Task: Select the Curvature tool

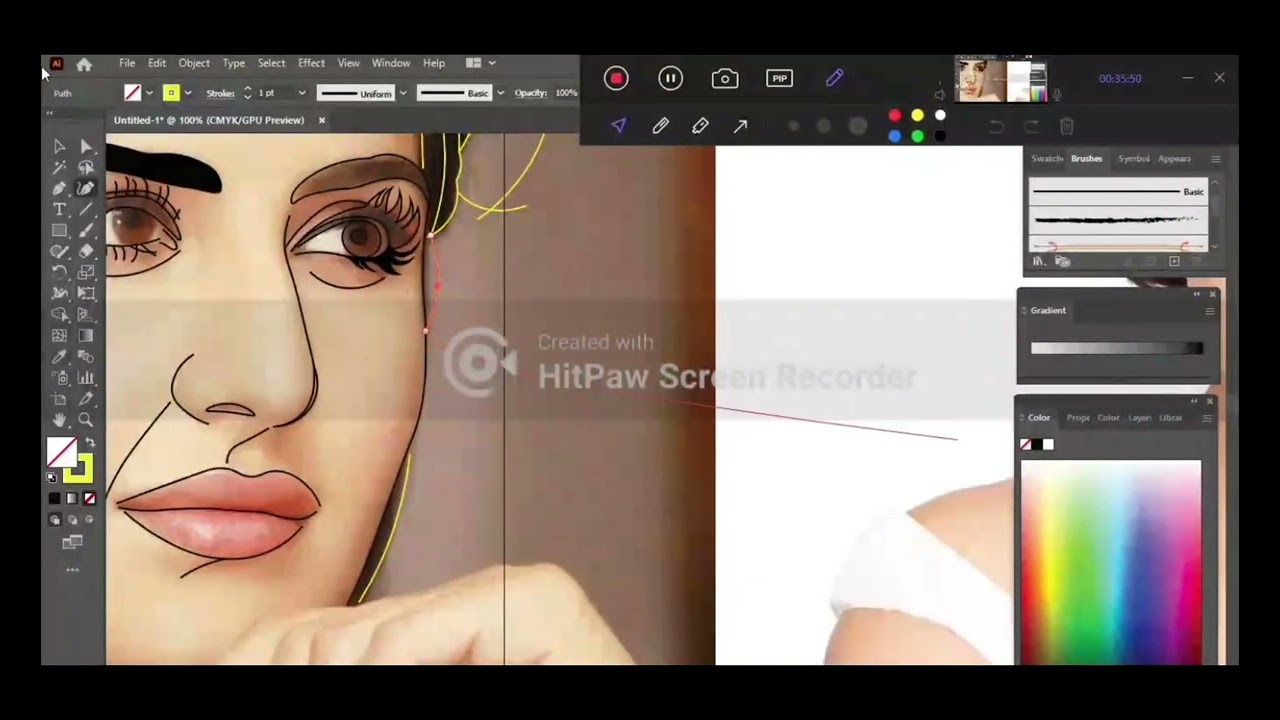Action: [x=86, y=188]
